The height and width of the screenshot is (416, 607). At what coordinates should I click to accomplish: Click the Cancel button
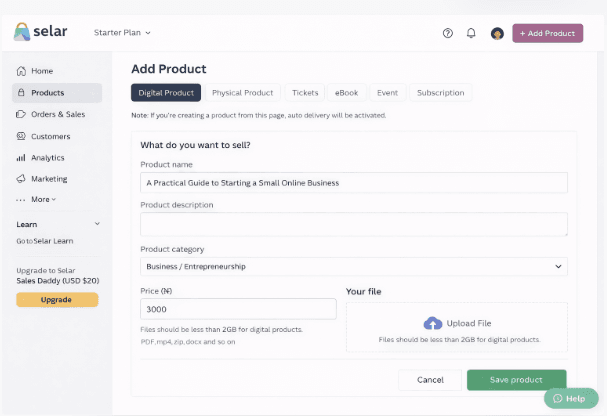pyautogui.click(x=430, y=380)
